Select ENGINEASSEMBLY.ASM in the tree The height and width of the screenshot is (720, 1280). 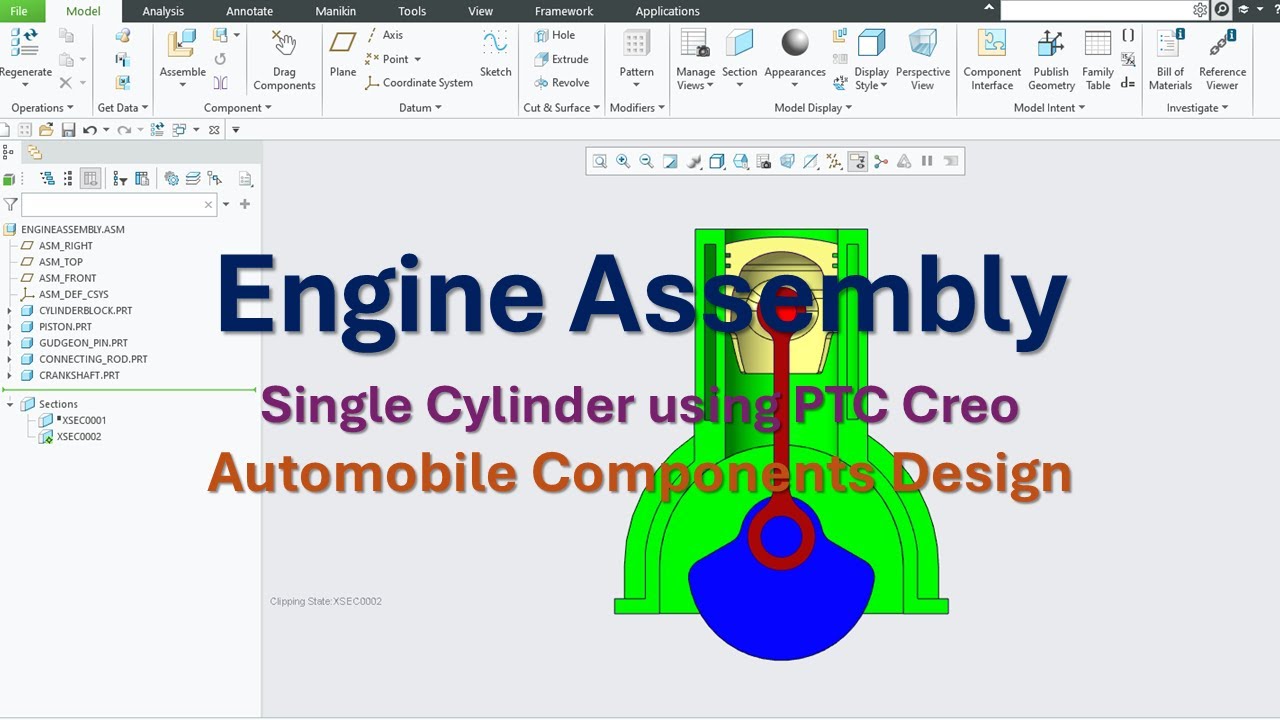73,229
